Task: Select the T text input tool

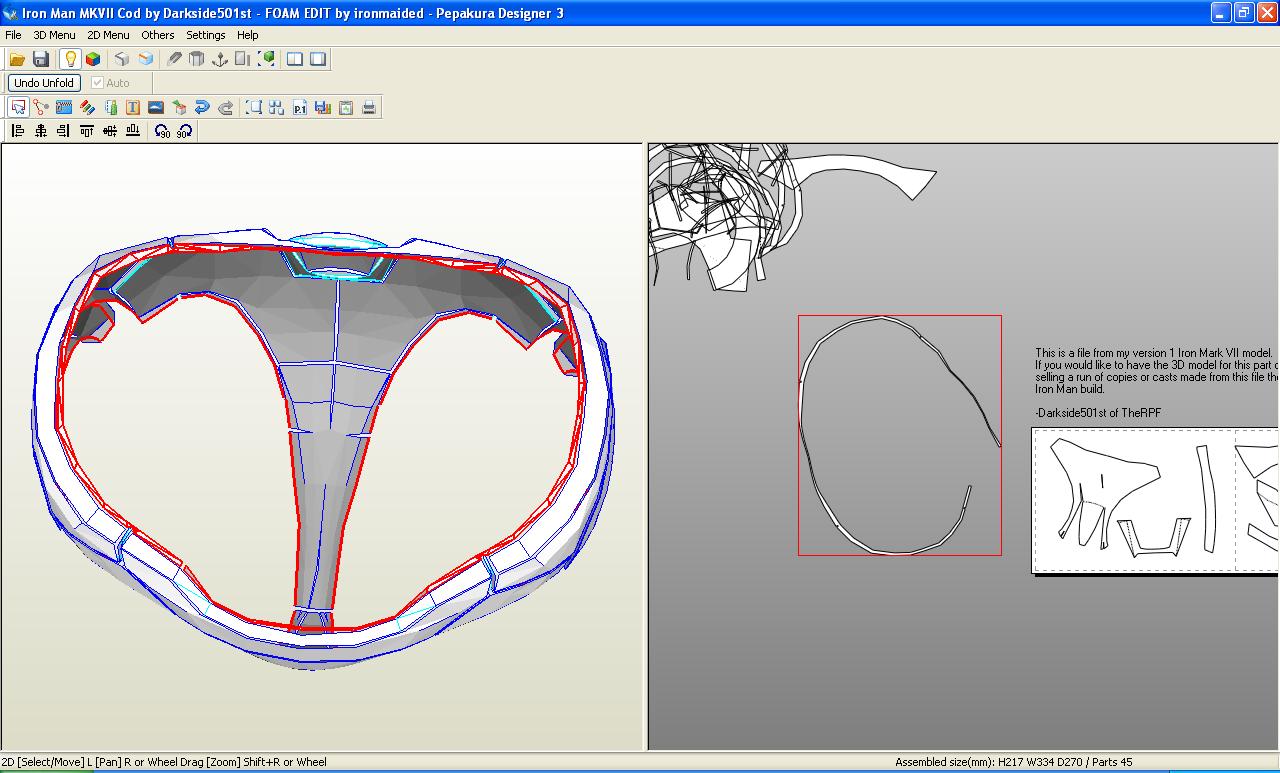Action: 133,107
